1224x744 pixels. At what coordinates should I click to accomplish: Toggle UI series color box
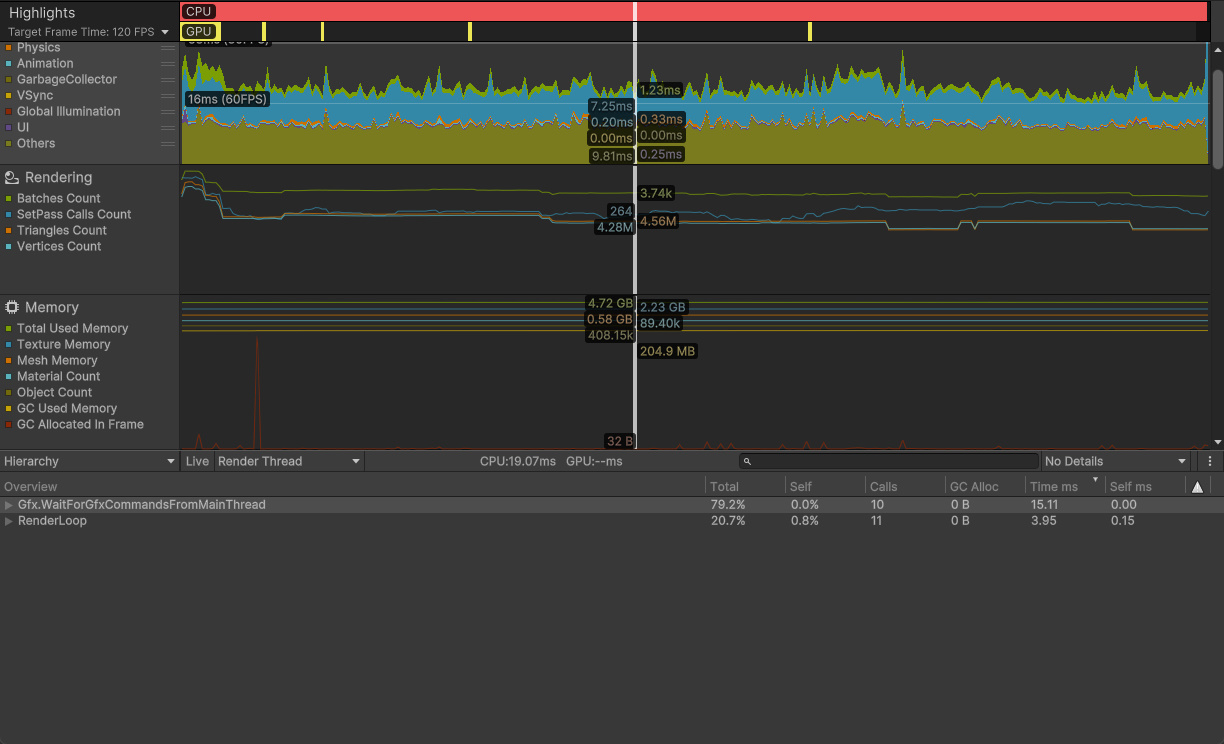(x=9, y=128)
